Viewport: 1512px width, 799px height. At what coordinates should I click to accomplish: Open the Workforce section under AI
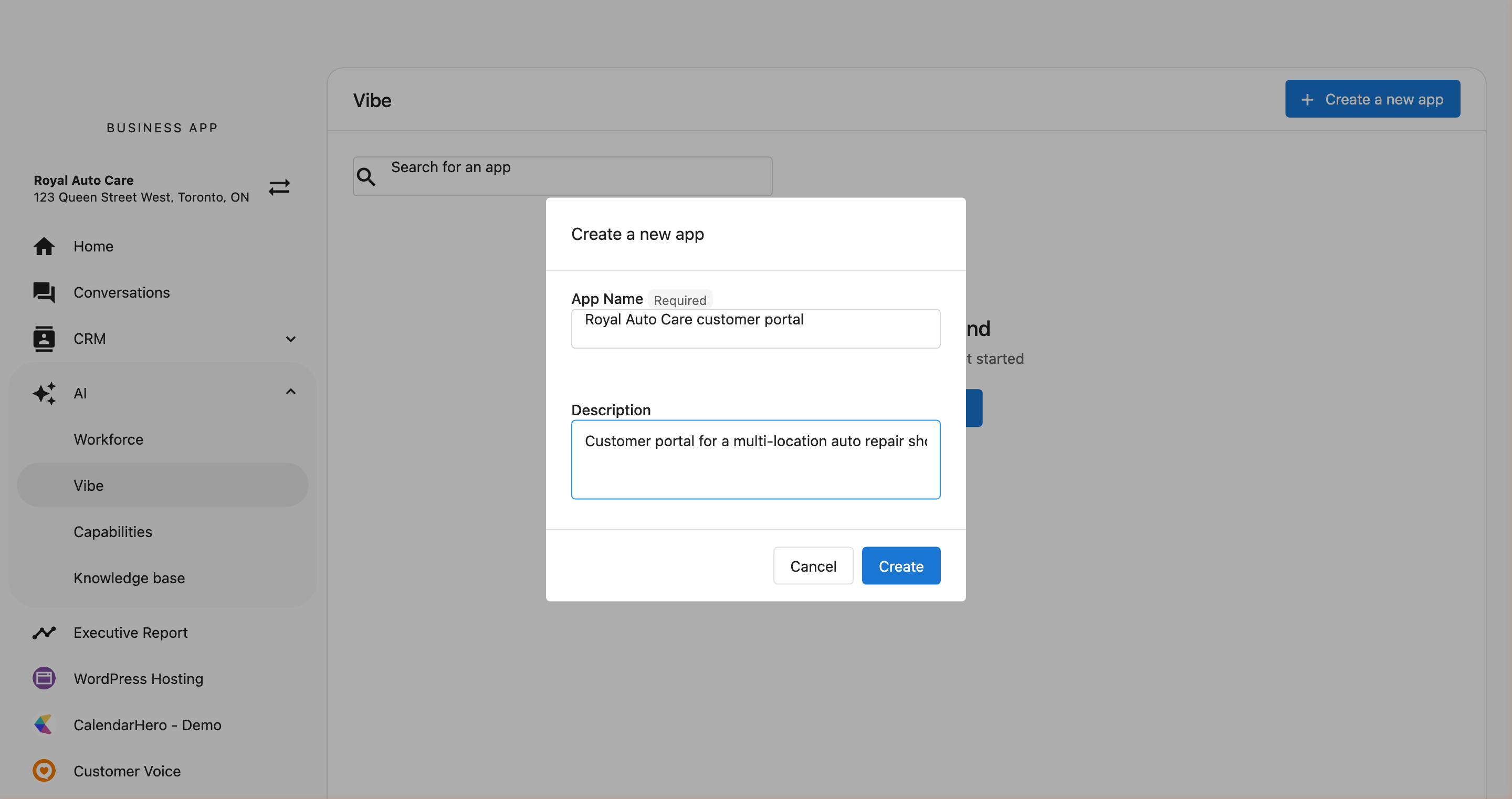[x=109, y=439]
